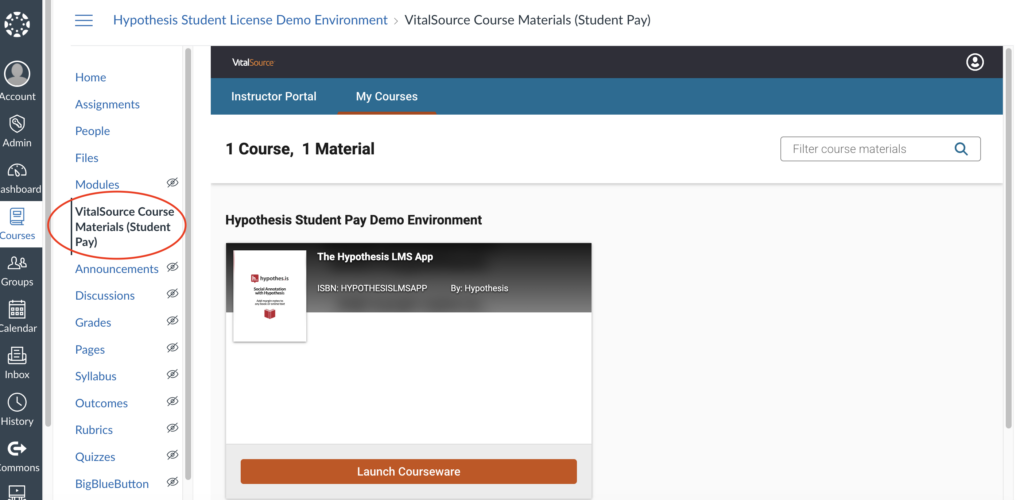
Task: Click the Launch Courseware button
Action: click(x=408, y=471)
